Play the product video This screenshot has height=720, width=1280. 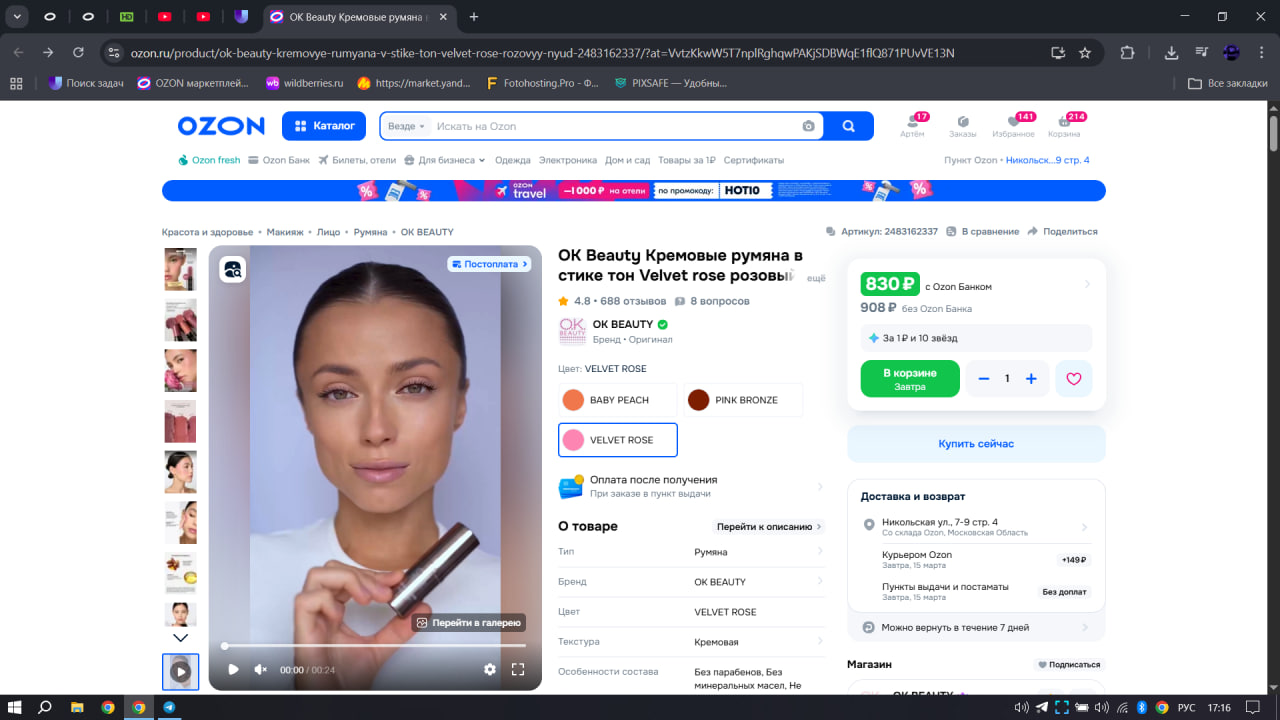coord(233,669)
